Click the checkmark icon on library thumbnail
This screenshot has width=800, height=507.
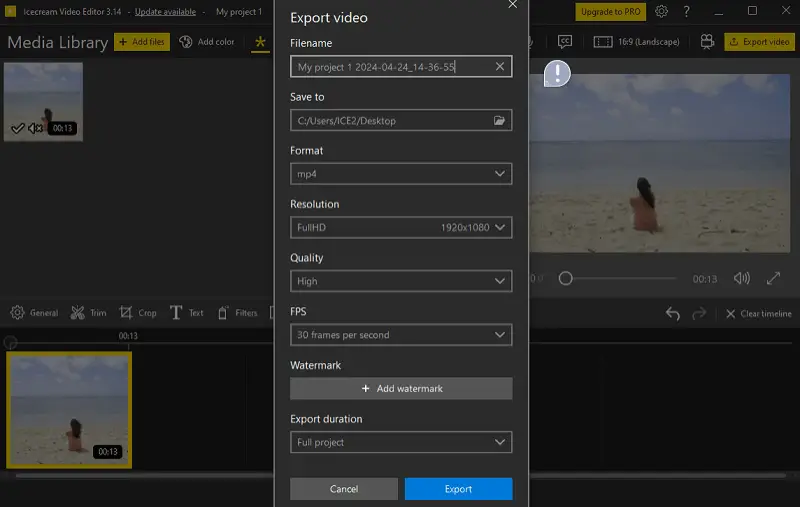[17, 128]
